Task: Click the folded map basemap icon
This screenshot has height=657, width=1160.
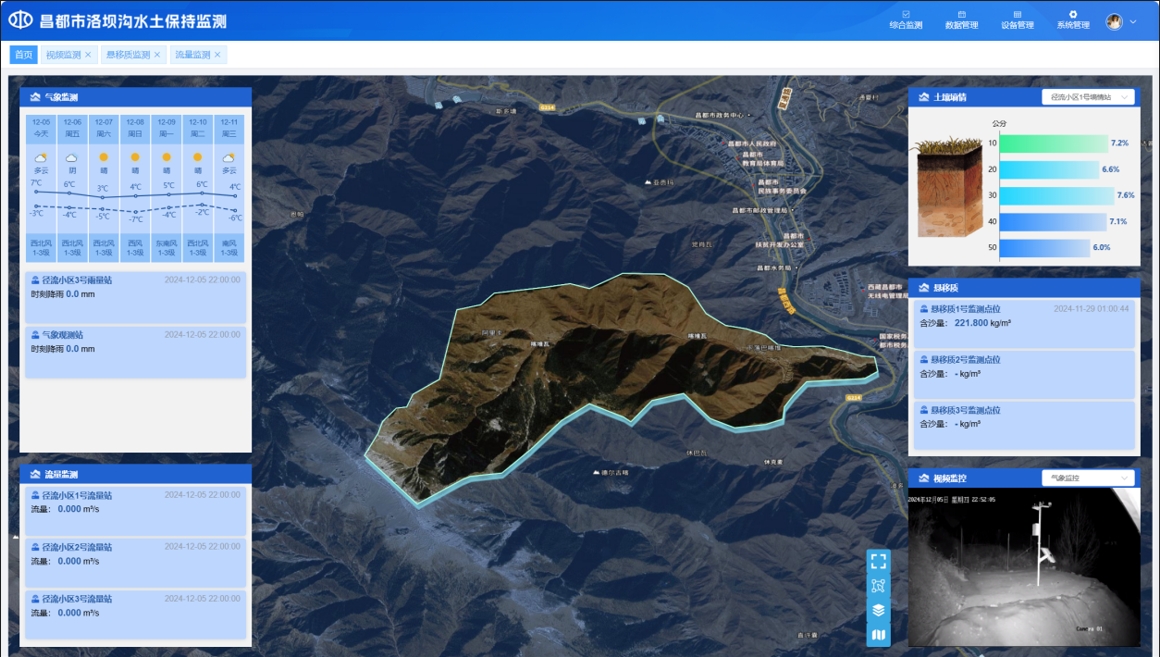Action: coord(878,635)
